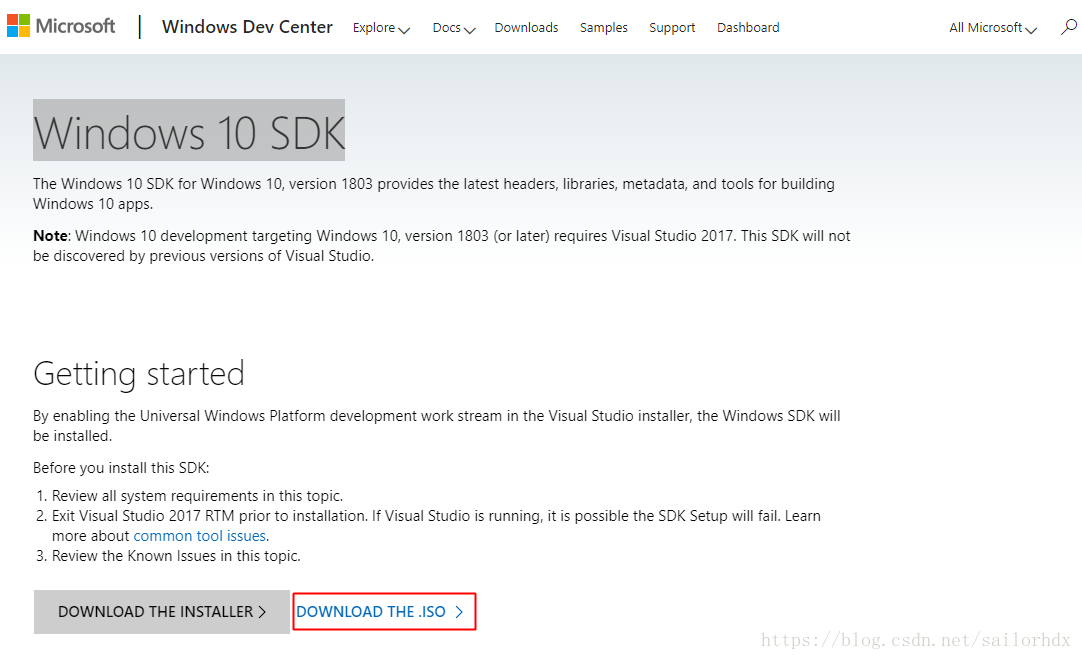The image size is (1082, 660).
Task: Expand the Docs menu
Action: point(453,28)
